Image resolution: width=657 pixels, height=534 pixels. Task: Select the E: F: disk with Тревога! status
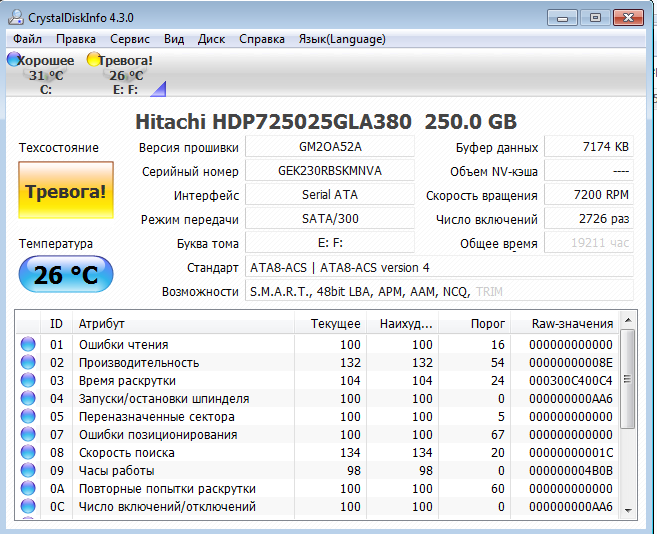coord(120,75)
